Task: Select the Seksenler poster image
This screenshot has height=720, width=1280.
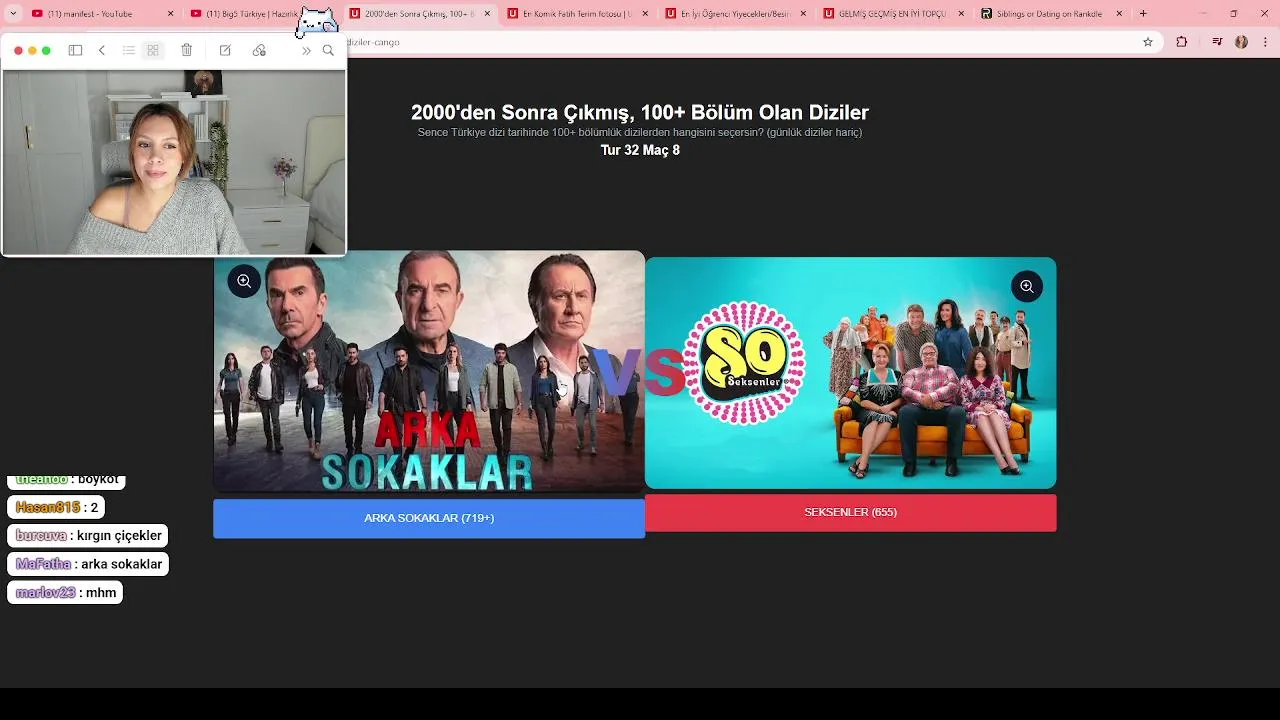Action: click(850, 373)
